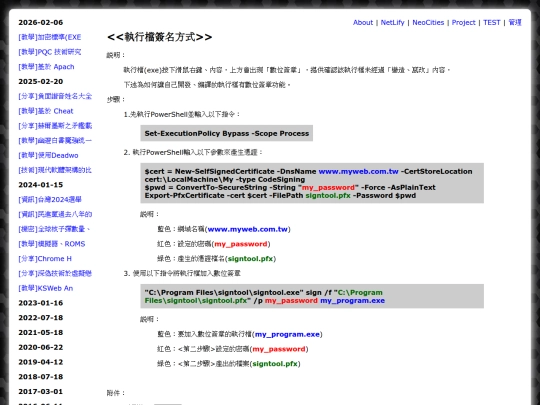Viewport: 540px width, 405px height.
Task: Click blue my_program.exe in 藍色 explanation line
Action: click(287, 334)
